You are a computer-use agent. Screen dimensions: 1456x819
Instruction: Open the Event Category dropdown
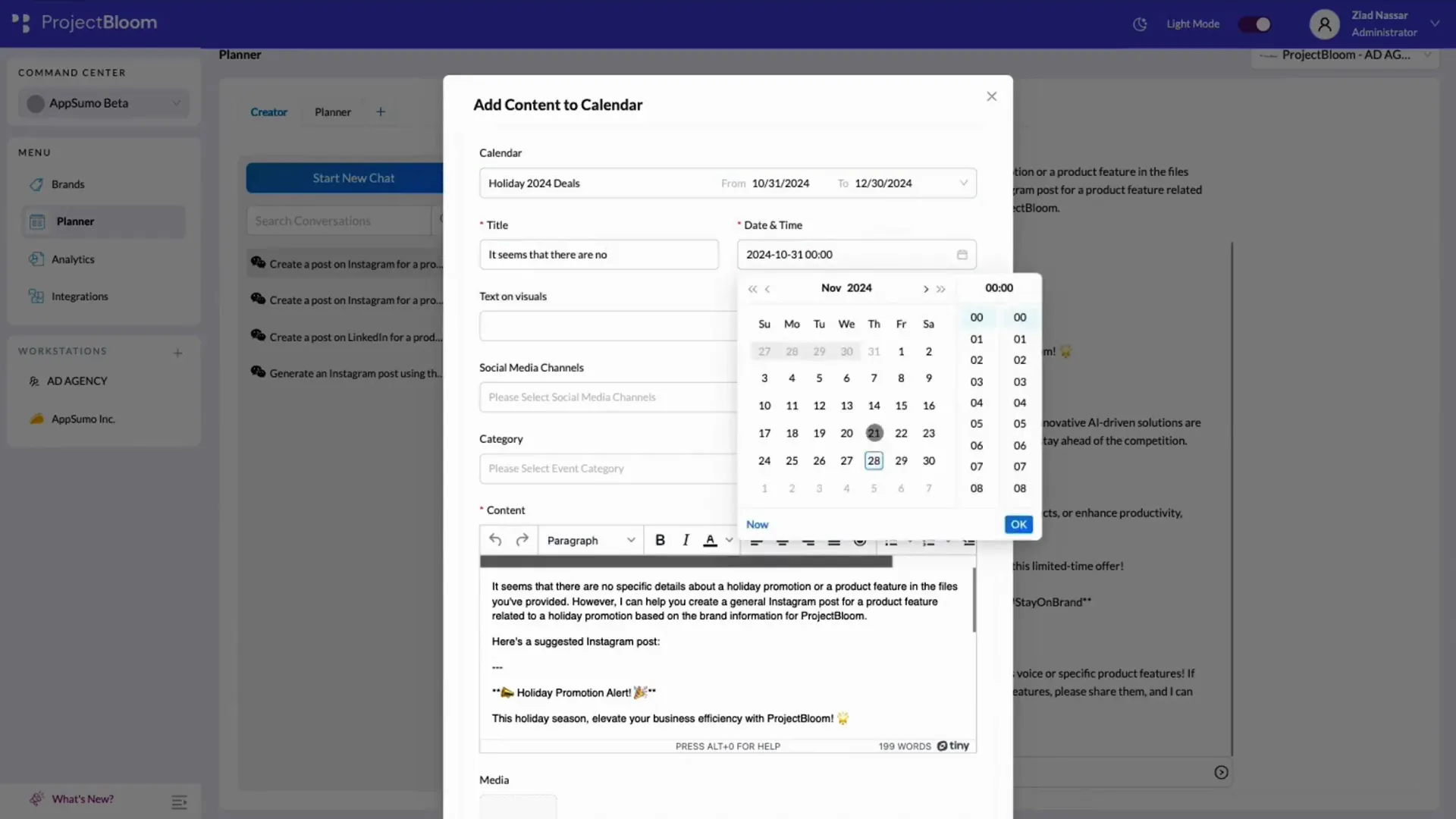coord(607,469)
